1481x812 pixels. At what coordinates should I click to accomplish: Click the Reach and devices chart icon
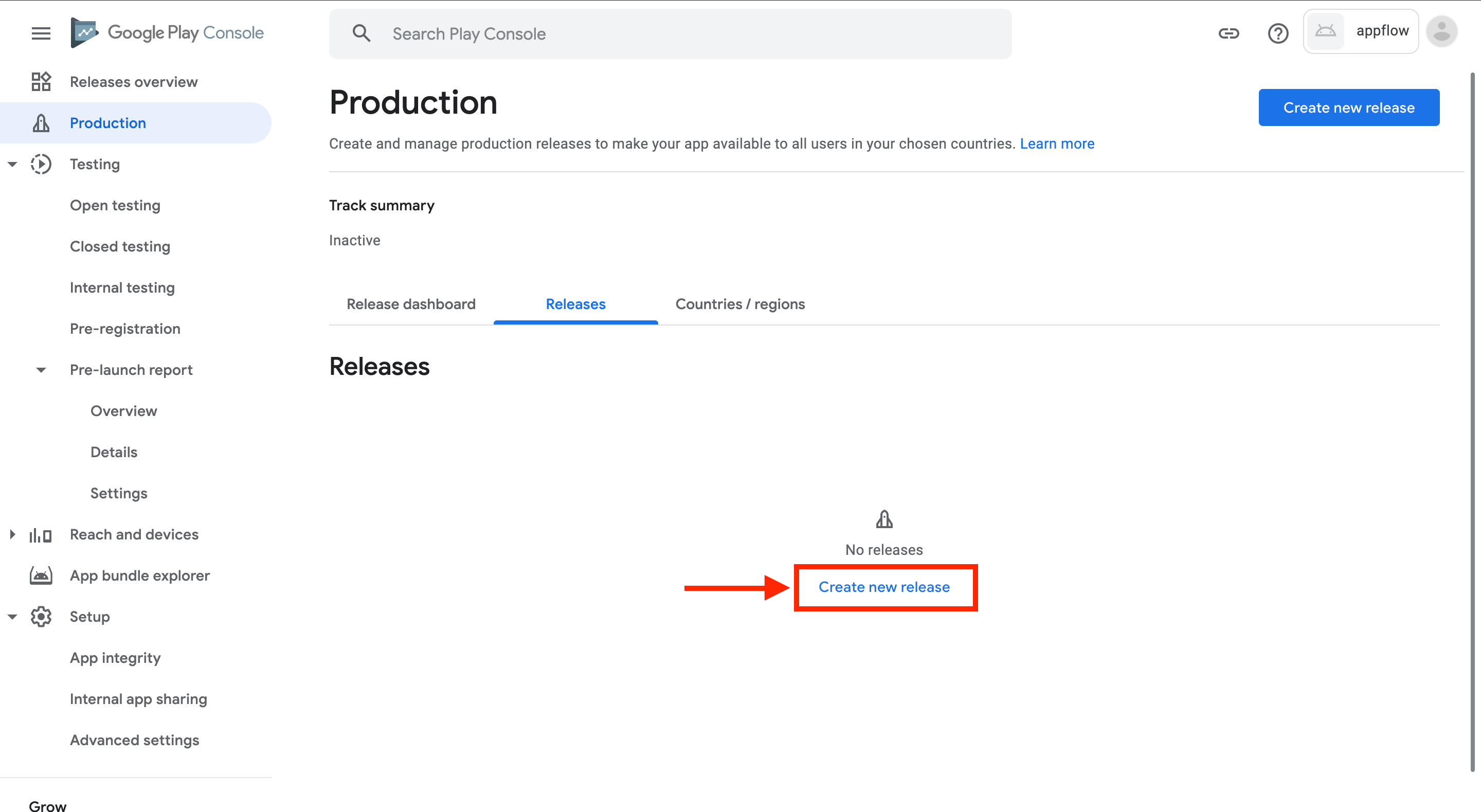tap(40, 534)
